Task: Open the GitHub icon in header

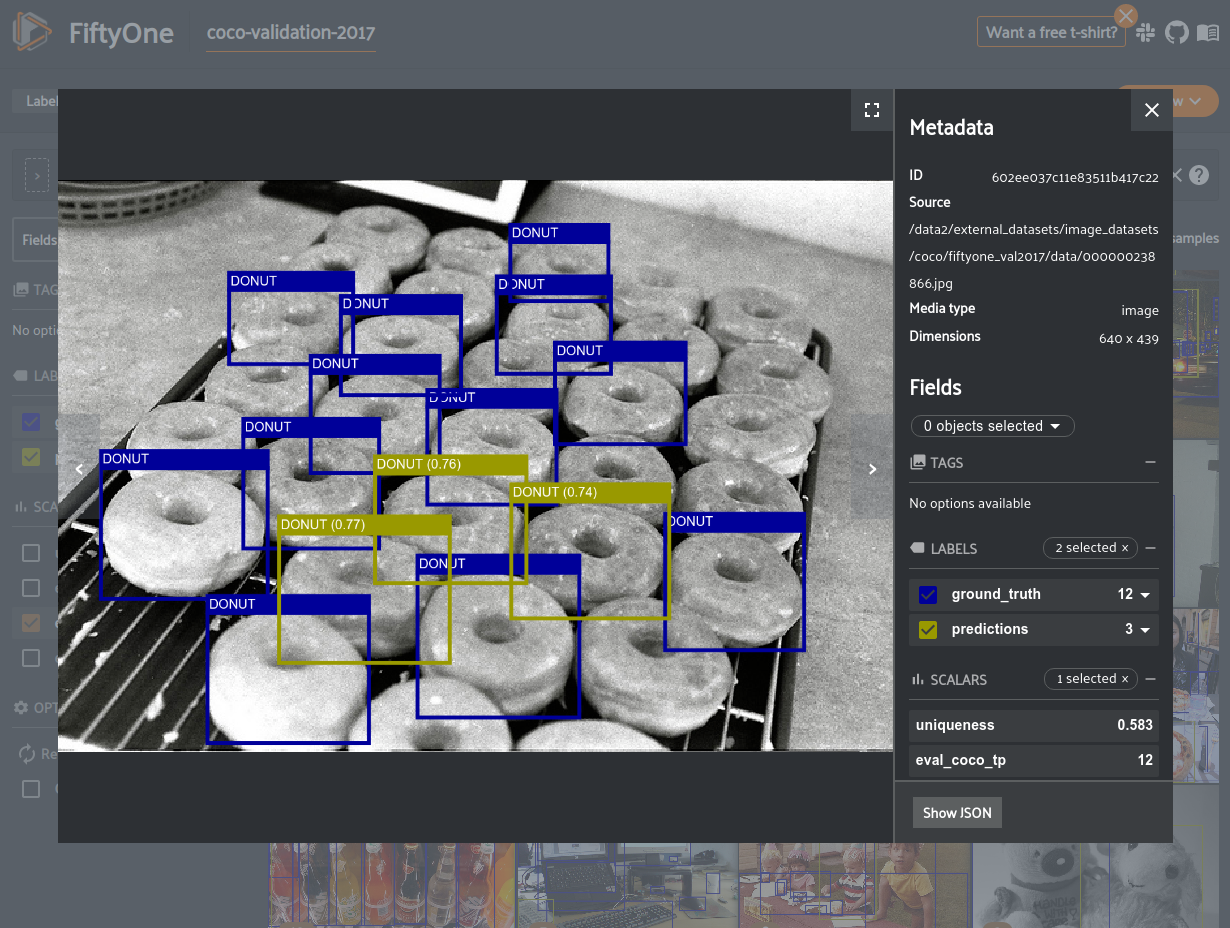Action: point(1177,33)
